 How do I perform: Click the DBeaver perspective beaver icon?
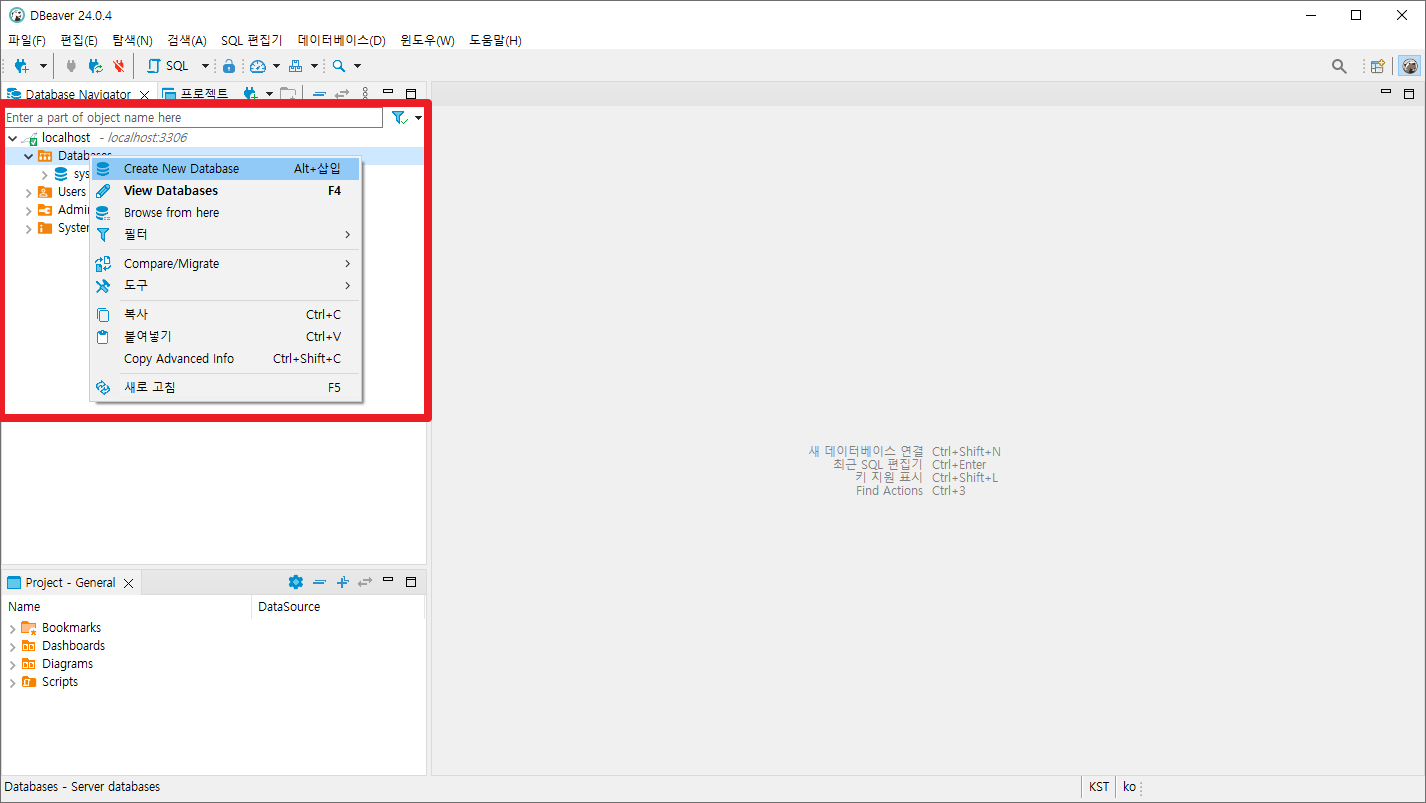click(x=1409, y=66)
